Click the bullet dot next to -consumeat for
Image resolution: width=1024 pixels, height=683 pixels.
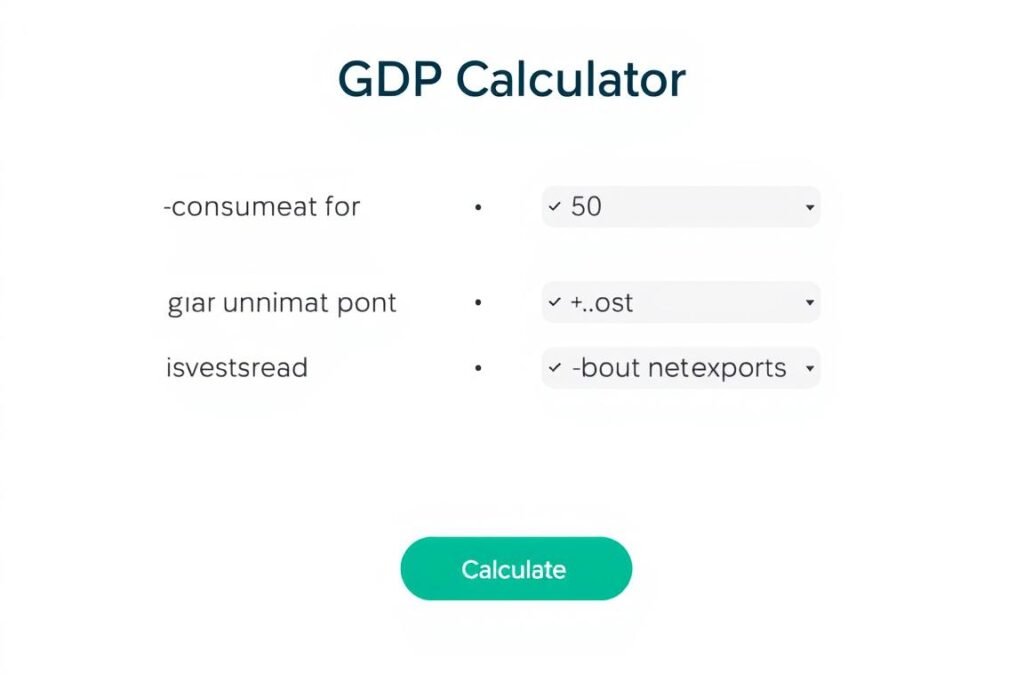click(478, 207)
